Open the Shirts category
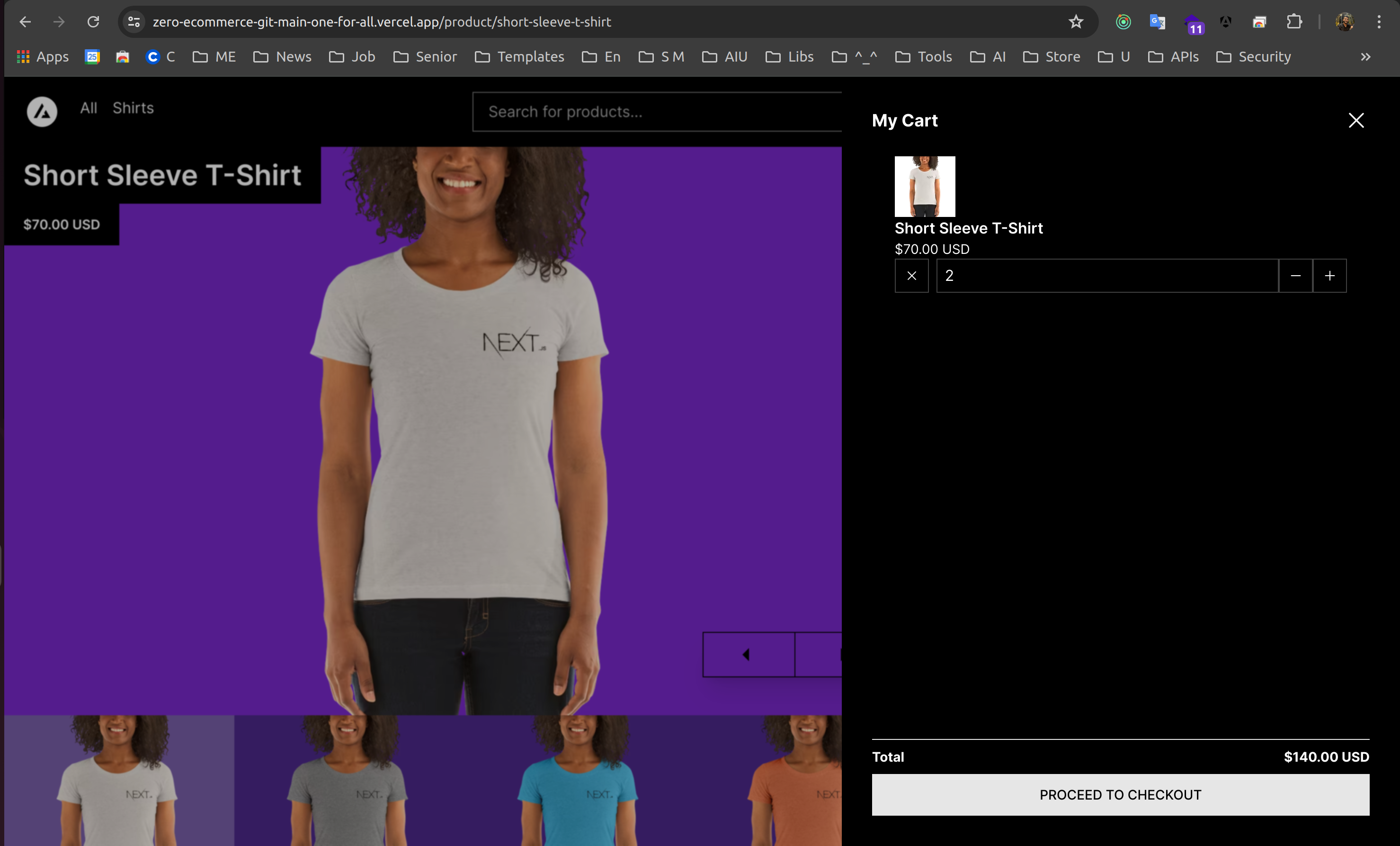1400x846 pixels. [133, 108]
